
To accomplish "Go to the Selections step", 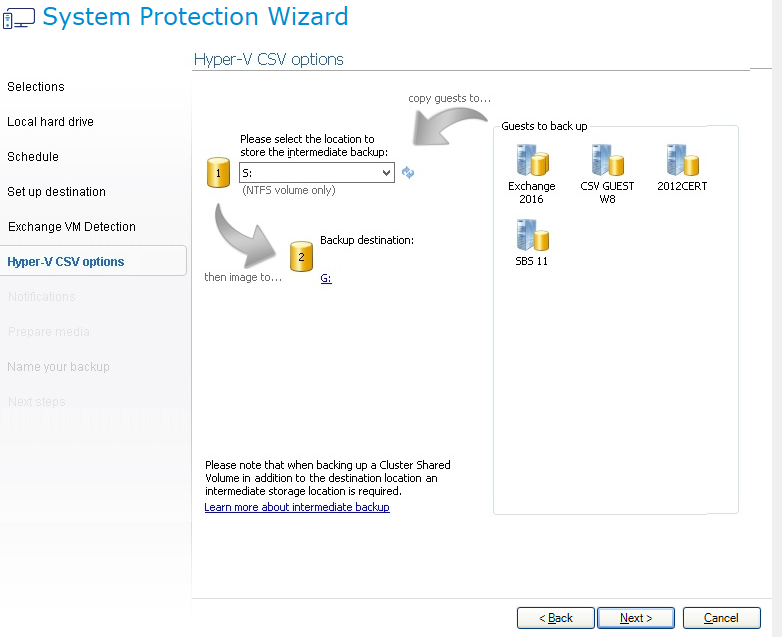I will pyautogui.click(x=36, y=87).
